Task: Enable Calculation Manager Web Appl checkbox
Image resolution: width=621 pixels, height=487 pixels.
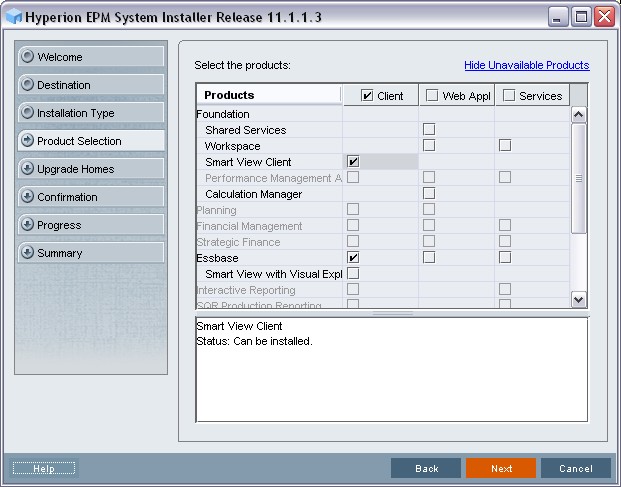Action: click(x=429, y=193)
